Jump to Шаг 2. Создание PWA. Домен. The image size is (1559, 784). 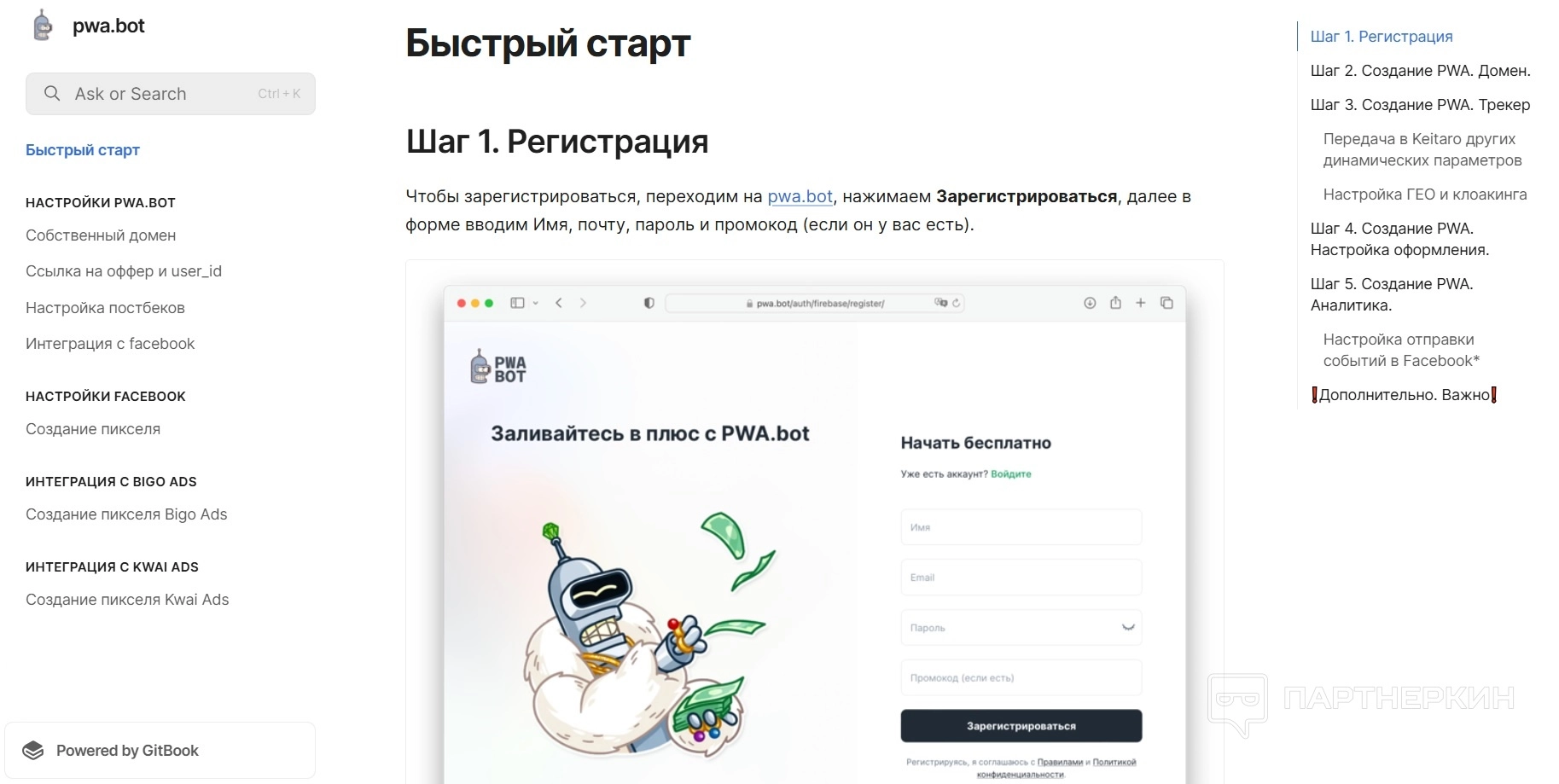pos(1420,71)
